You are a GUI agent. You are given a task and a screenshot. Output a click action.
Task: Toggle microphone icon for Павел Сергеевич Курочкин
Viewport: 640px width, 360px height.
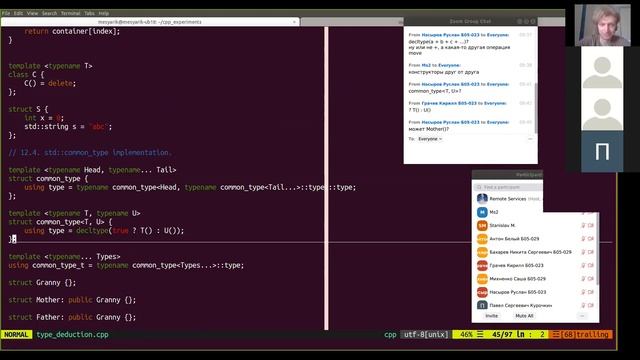pyautogui.click(x=583, y=305)
